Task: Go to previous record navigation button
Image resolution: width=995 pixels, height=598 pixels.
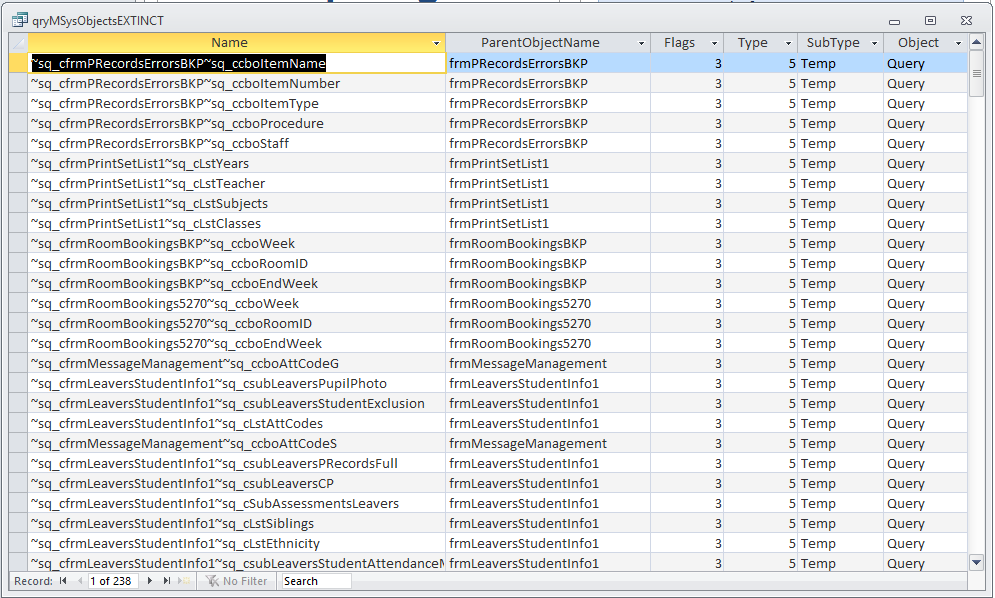Action: pyautogui.click(x=80, y=581)
